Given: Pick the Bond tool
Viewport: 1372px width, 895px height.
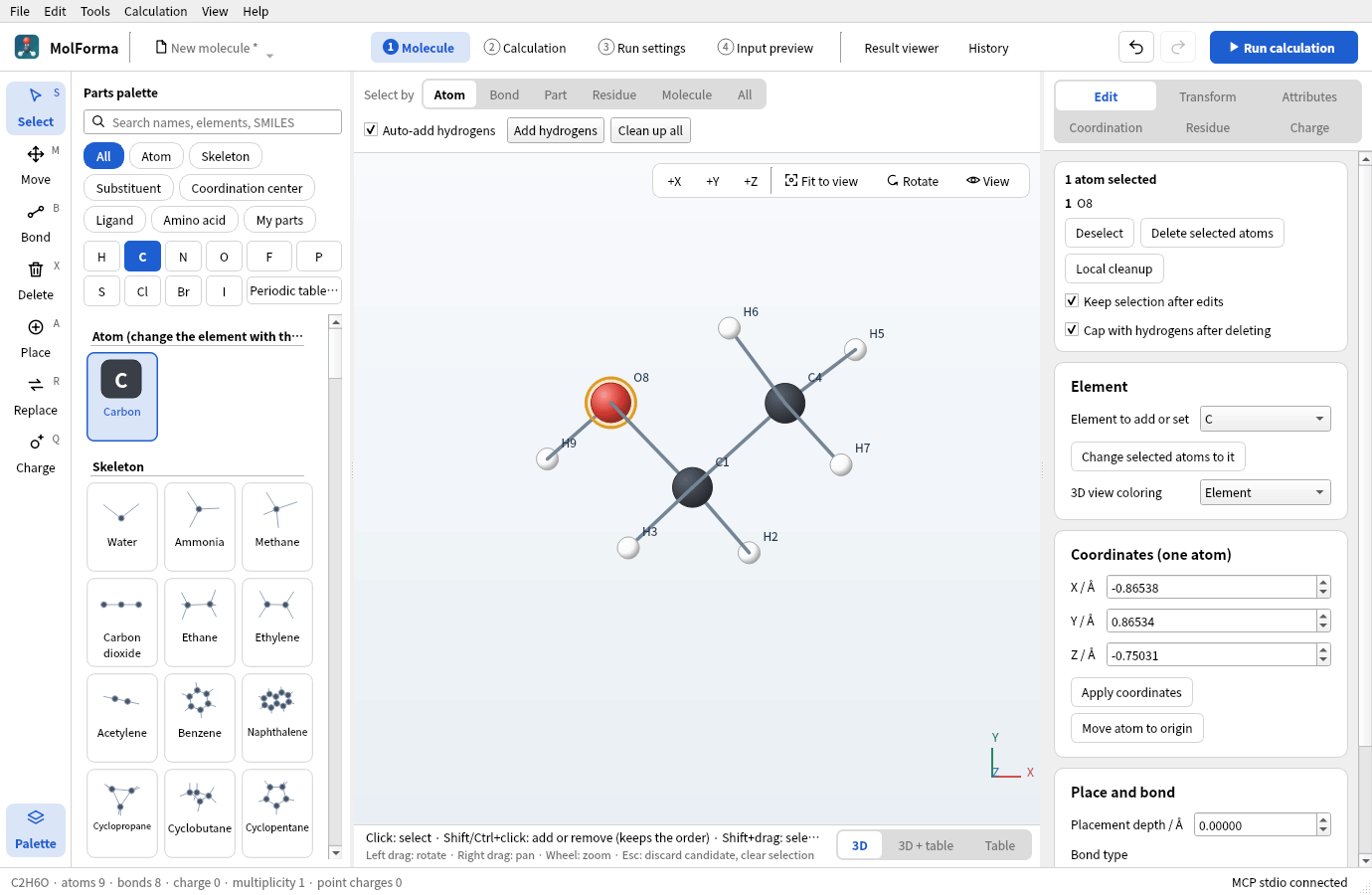Looking at the screenshot, I should (36, 224).
